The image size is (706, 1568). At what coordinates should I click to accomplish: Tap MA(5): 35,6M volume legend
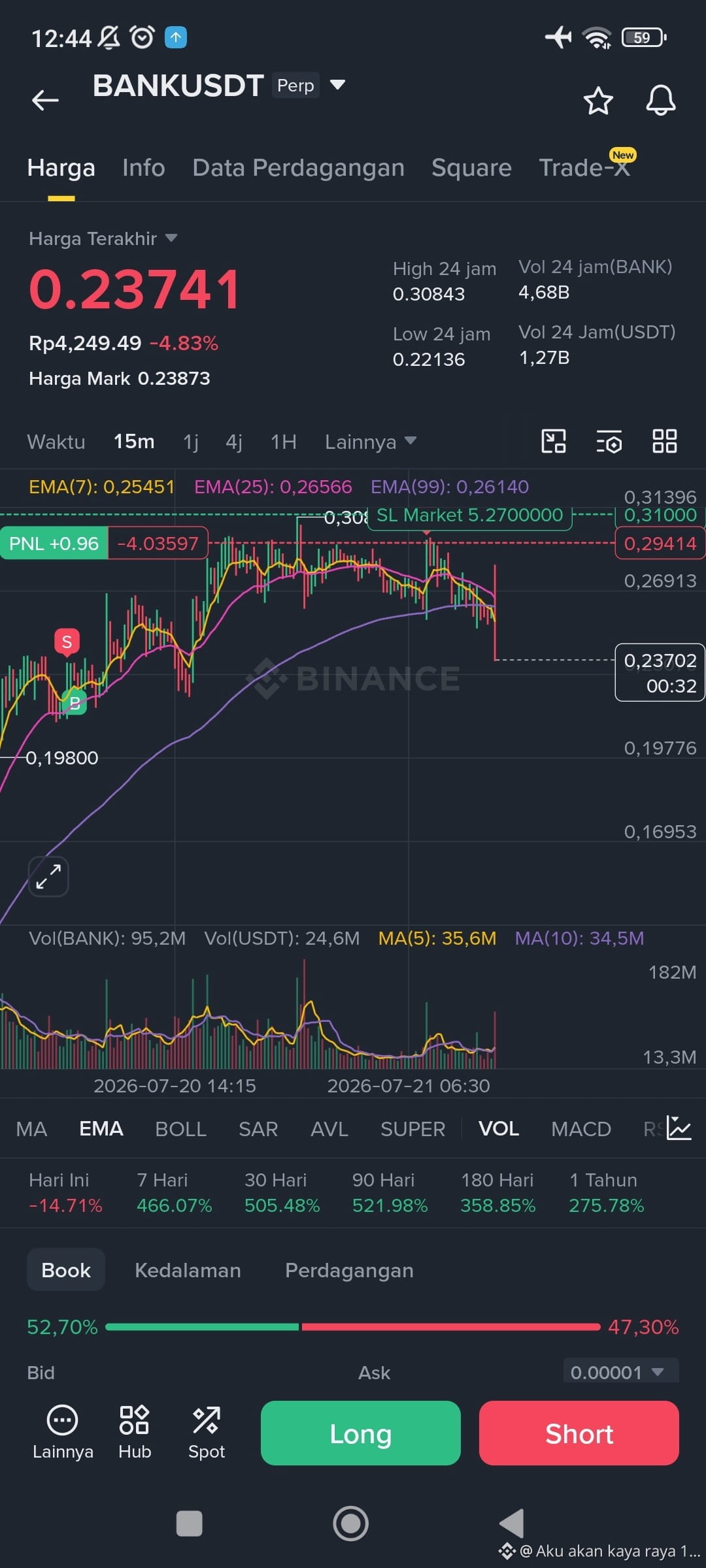pyautogui.click(x=437, y=938)
